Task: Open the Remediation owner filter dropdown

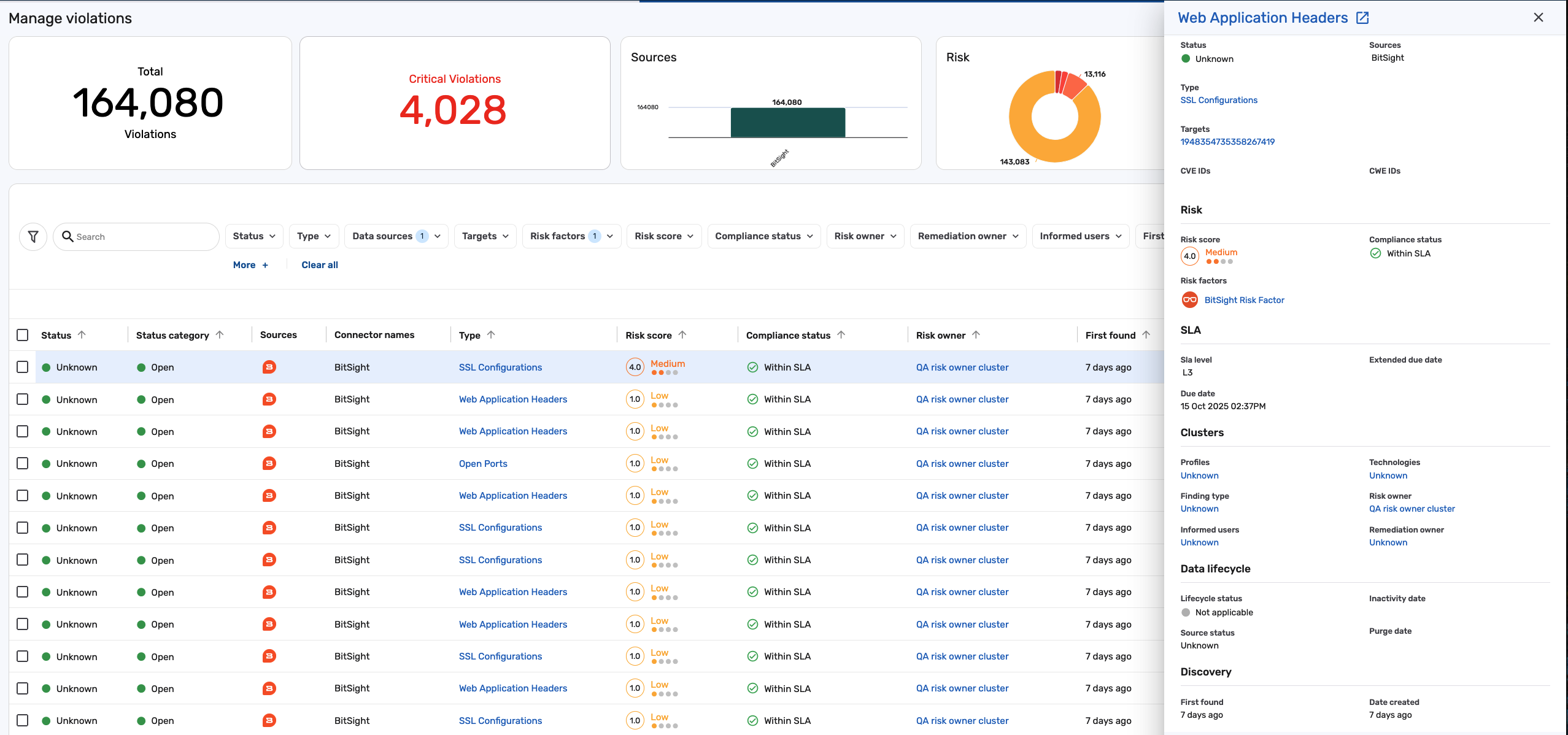Action: point(967,236)
